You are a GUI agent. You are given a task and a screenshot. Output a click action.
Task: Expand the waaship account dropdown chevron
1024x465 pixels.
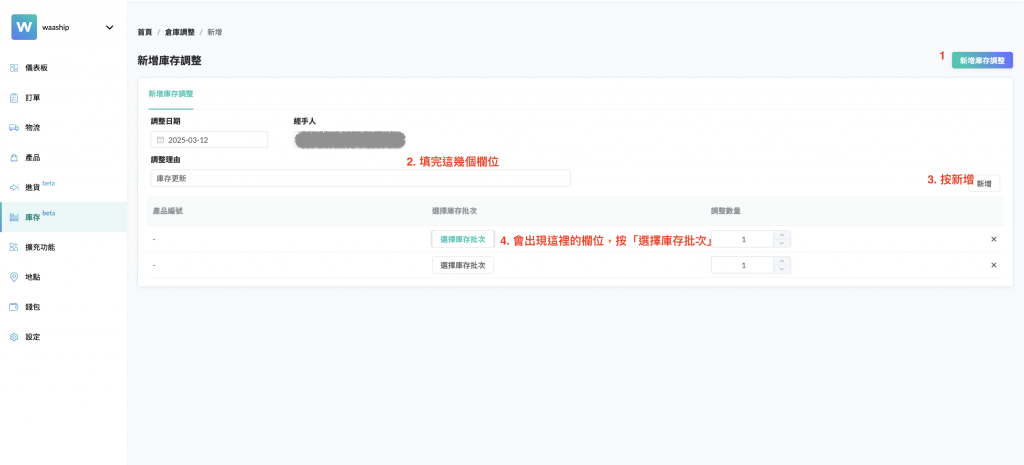click(109, 27)
